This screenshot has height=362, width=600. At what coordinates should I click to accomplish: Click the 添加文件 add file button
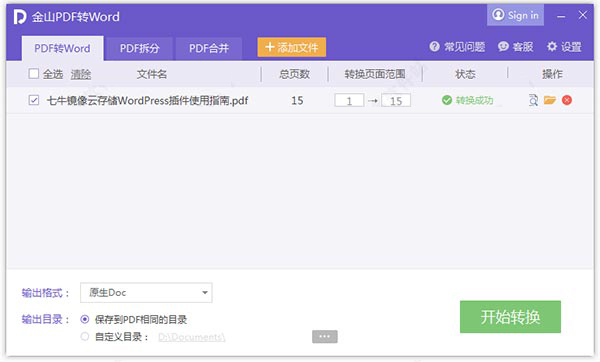(x=292, y=47)
